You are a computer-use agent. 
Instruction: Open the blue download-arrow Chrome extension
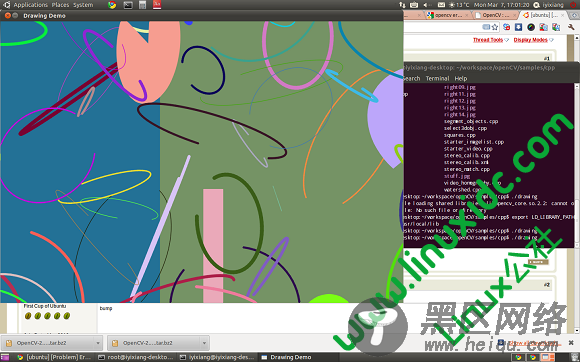519,27
